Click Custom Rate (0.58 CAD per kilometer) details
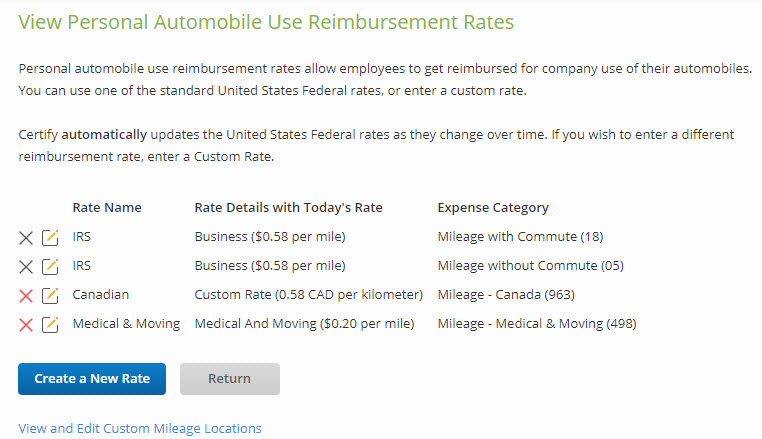The image size is (762, 439). pyautogui.click(x=309, y=295)
